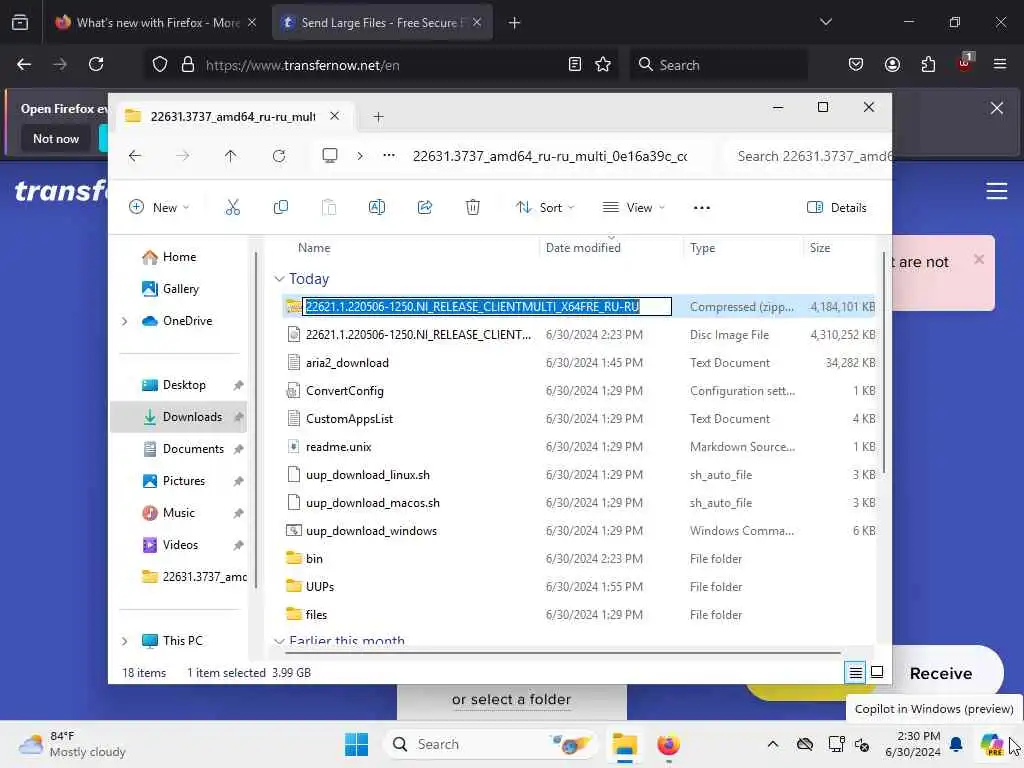Select Home in navigation pane
Image resolution: width=1024 pixels, height=768 pixels.
(x=178, y=257)
